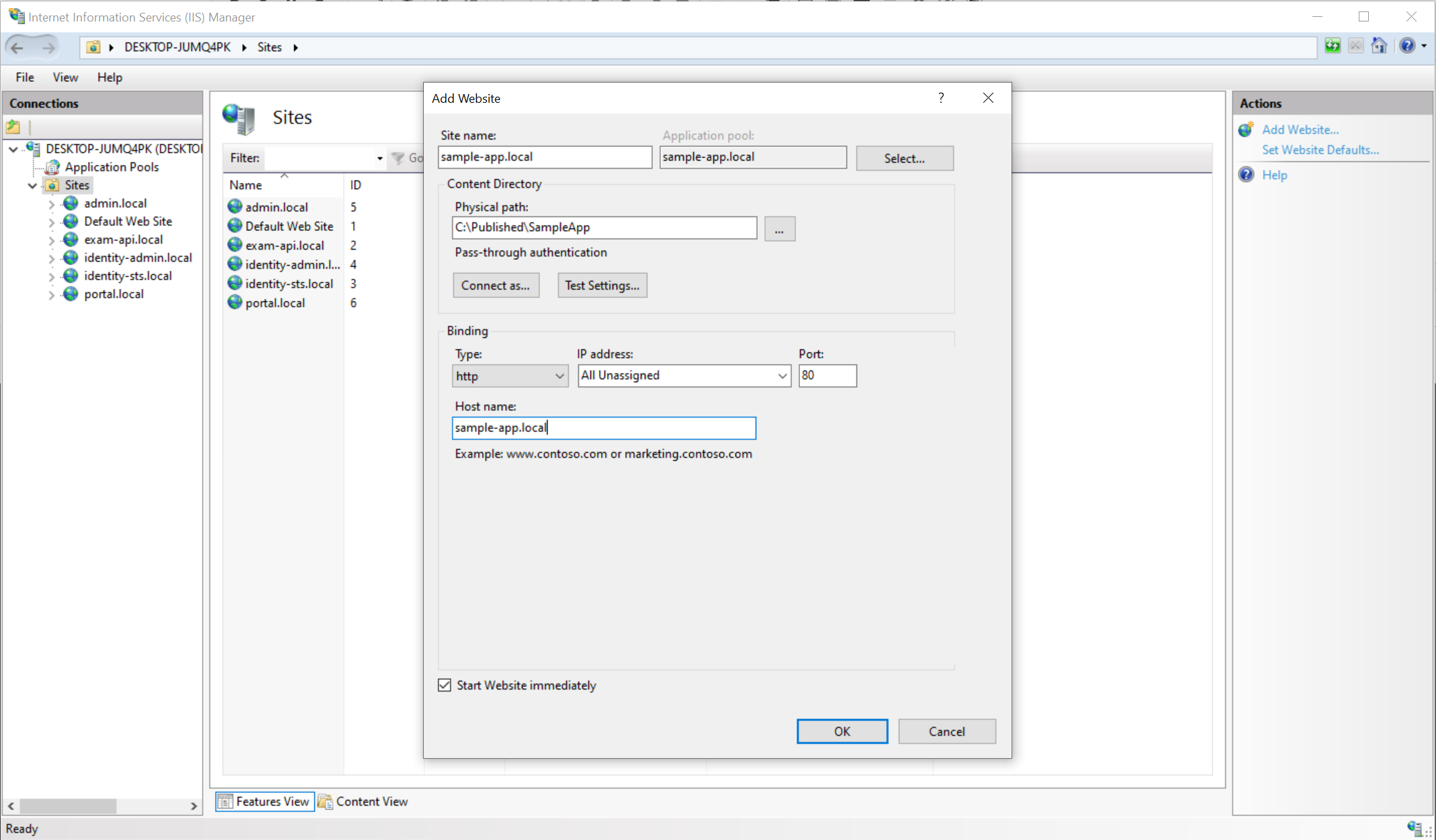This screenshot has width=1436, height=840.
Task: Expand the admin.local tree node
Action: tap(52, 204)
